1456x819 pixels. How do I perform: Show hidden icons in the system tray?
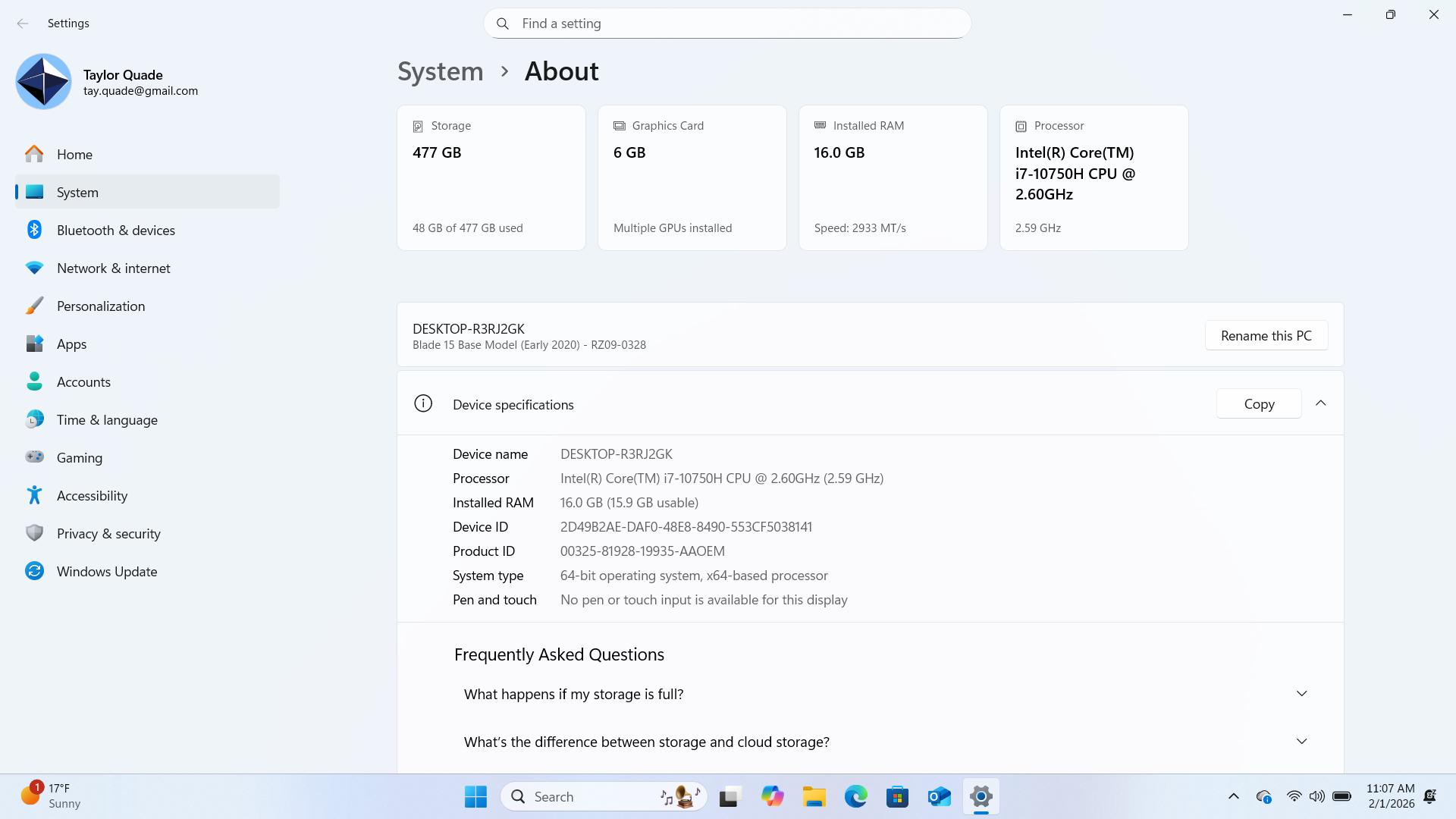pos(1233,796)
